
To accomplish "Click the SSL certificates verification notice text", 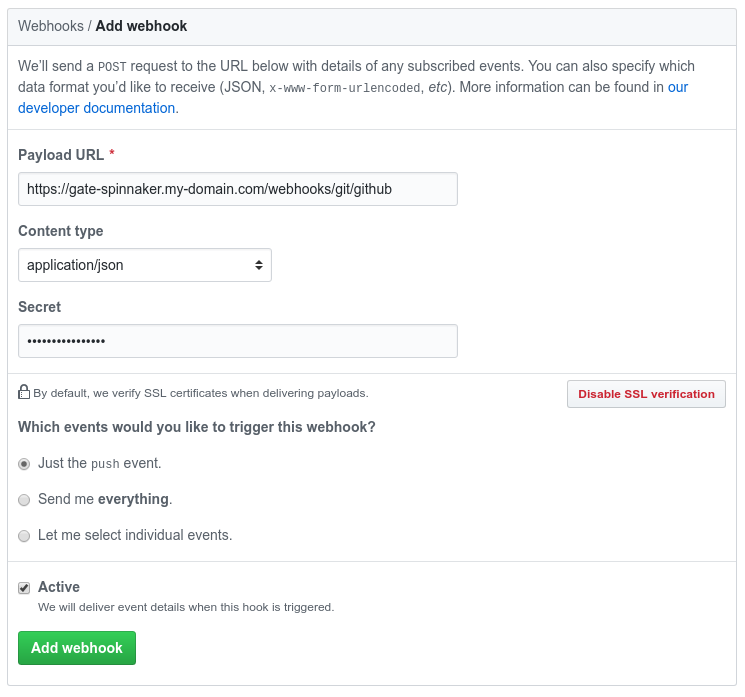I will tap(200, 393).
